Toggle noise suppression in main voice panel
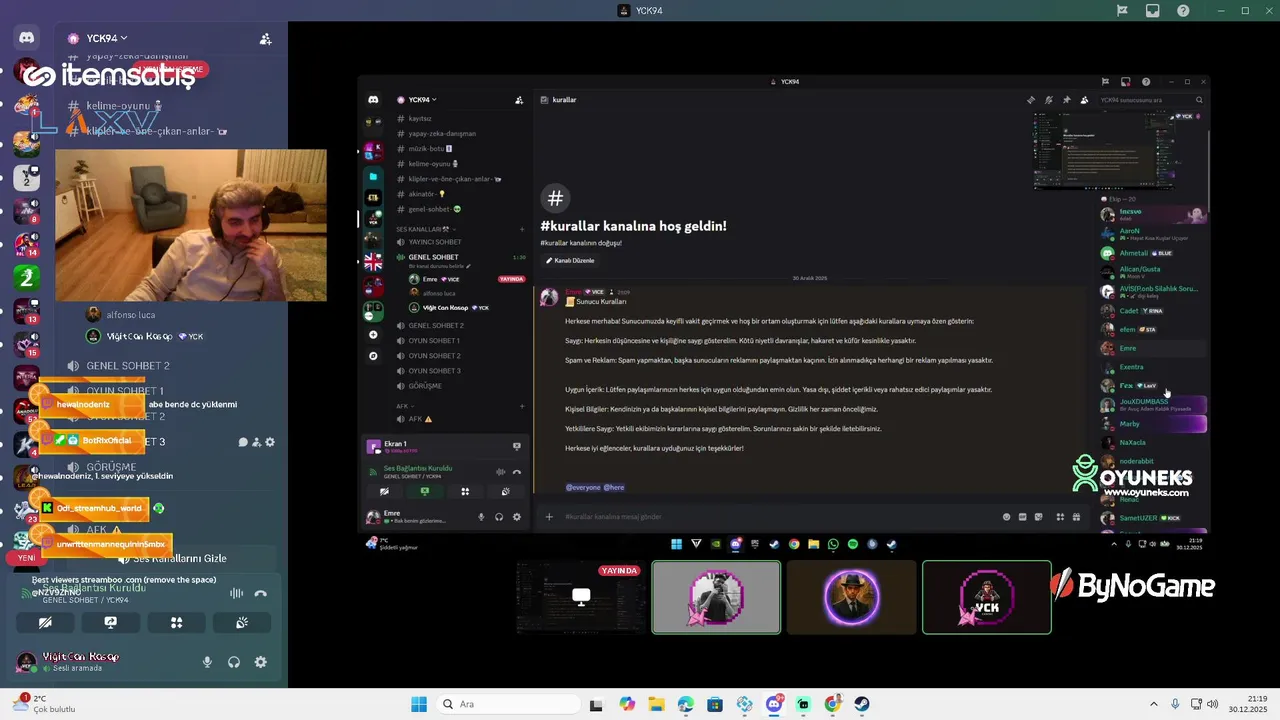Viewport: 1280px width, 720px height. pyautogui.click(x=236, y=593)
